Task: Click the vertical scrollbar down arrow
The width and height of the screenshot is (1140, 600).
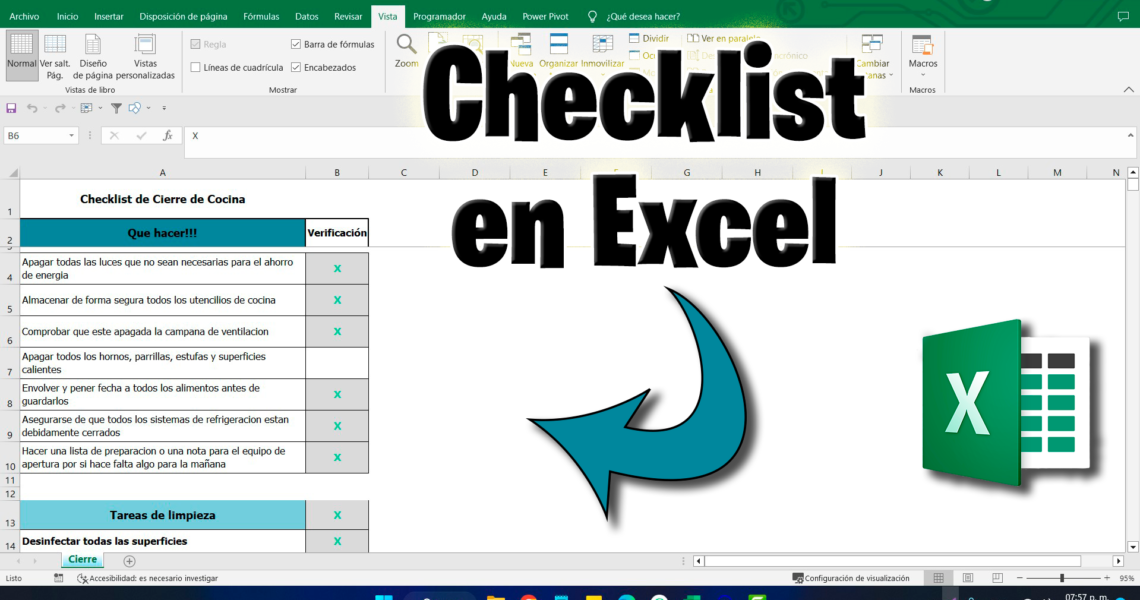Action: [x=1133, y=547]
